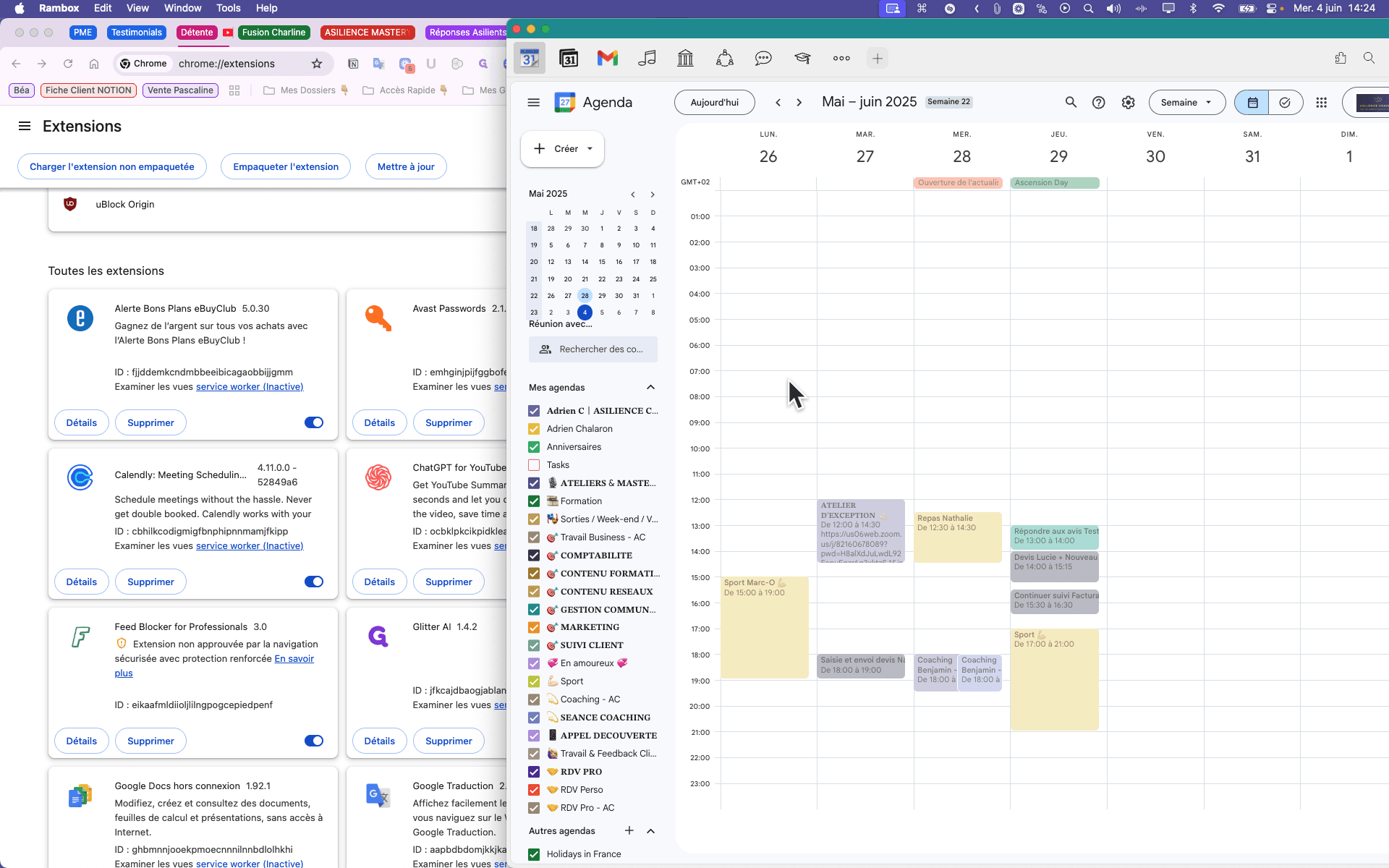Switch to the Testimonials tab group
The height and width of the screenshot is (868, 1389).
137,33
